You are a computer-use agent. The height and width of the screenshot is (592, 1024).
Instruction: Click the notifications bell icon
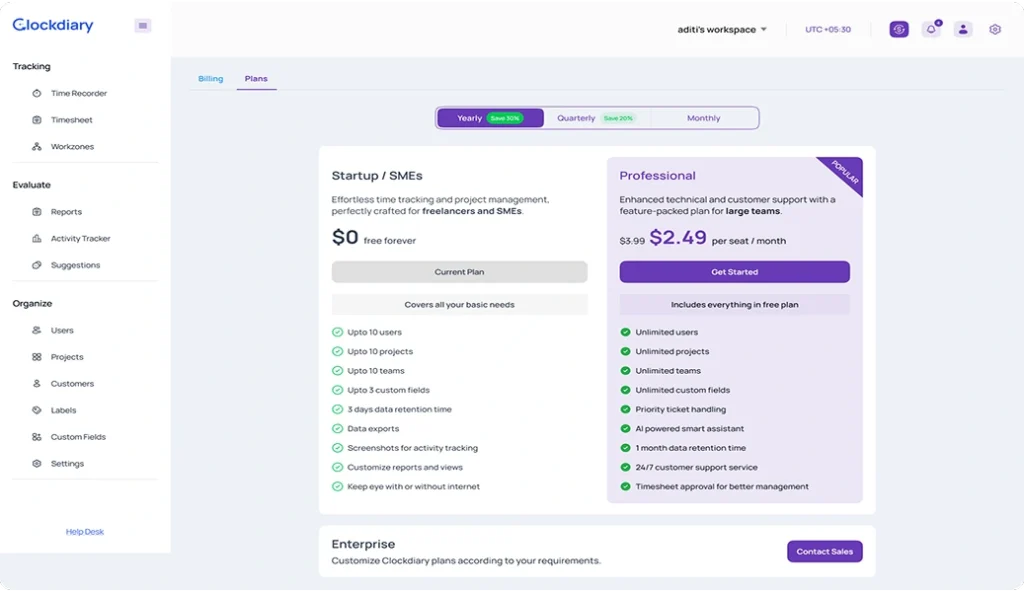pyautogui.click(x=931, y=29)
